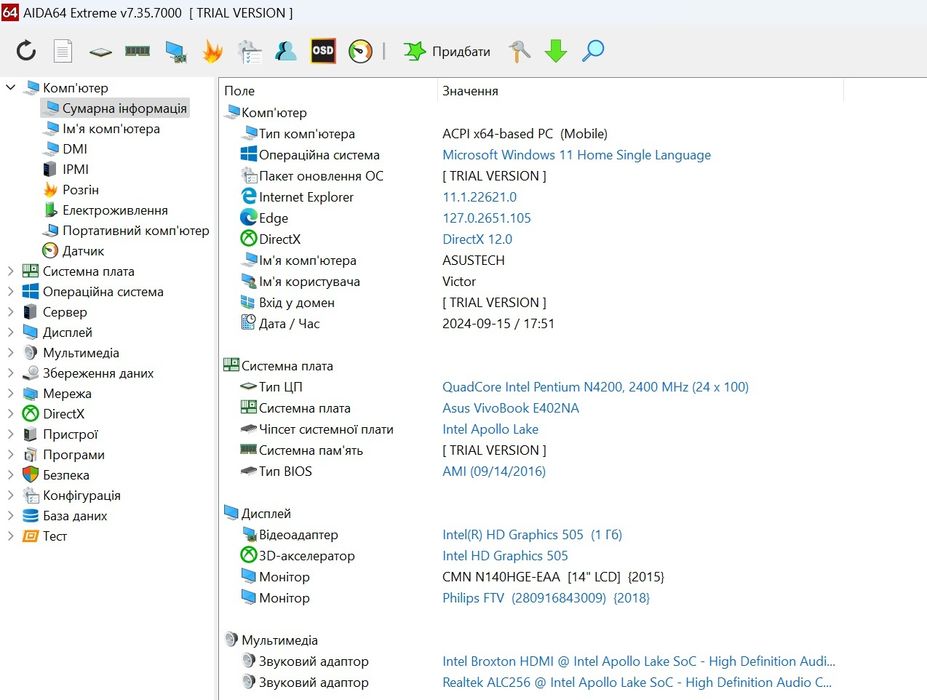927x700 pixels.
Task: Open the Intel Apollo Lake chipset link
Action: (x=490, y=429)
